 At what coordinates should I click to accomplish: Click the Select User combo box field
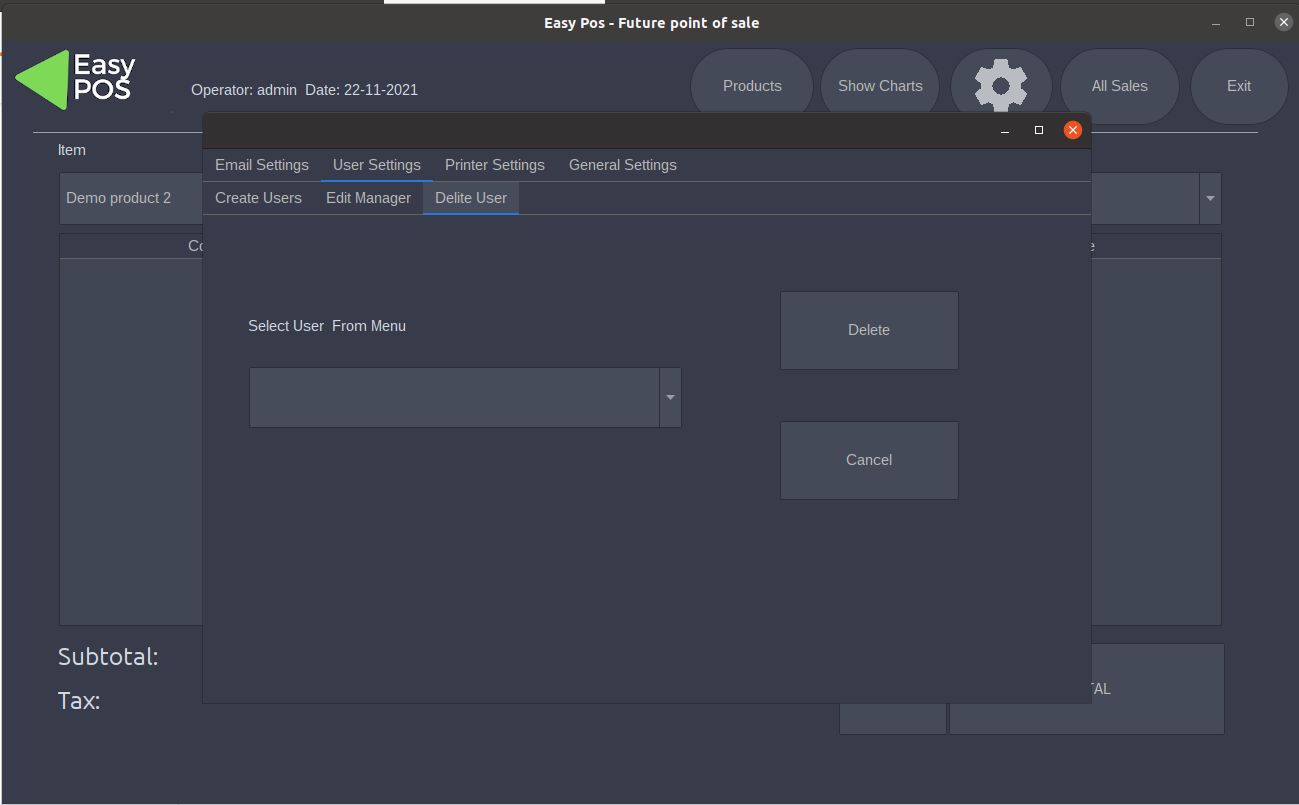[x=454, y=397]
